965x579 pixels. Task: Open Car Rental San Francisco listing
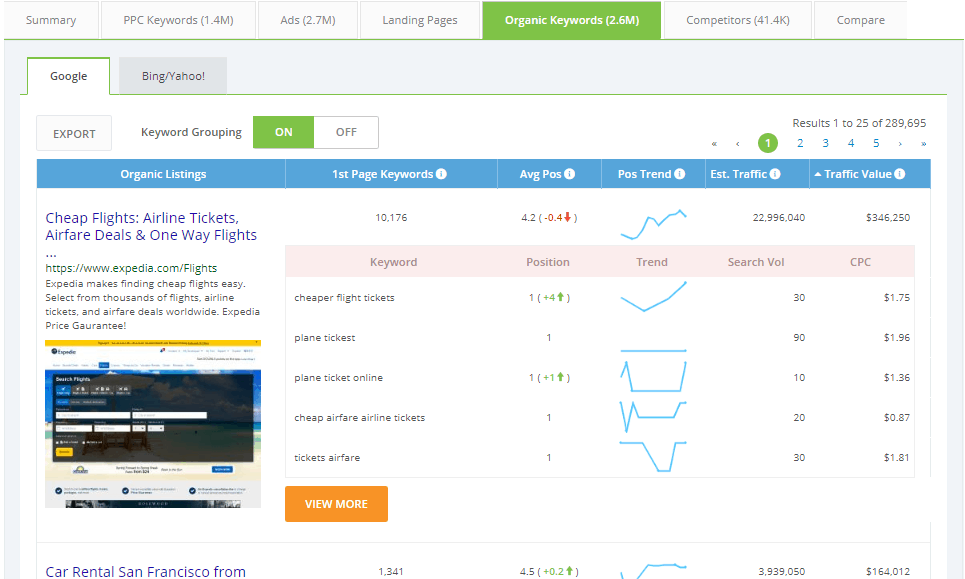[145, 571]
